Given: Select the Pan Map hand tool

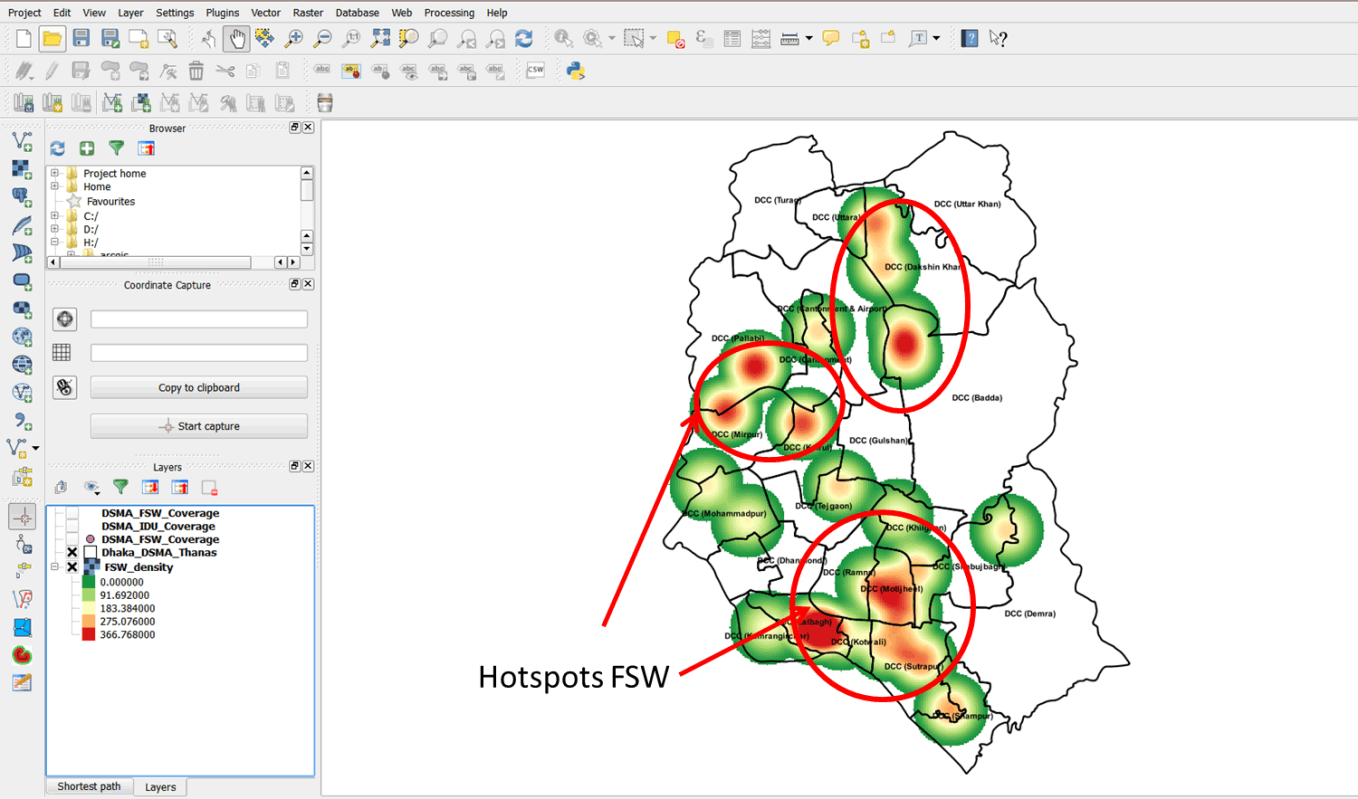Looking at the screenshot, I should coord(236,38).
